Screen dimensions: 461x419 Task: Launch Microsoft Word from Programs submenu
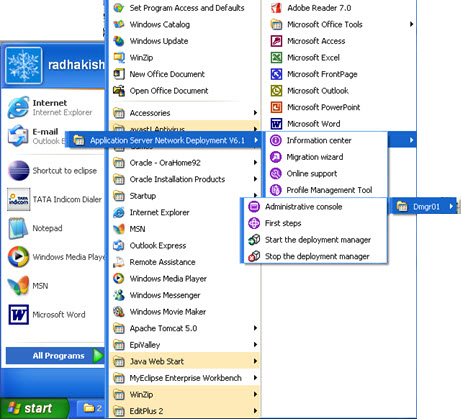[339, 124]
